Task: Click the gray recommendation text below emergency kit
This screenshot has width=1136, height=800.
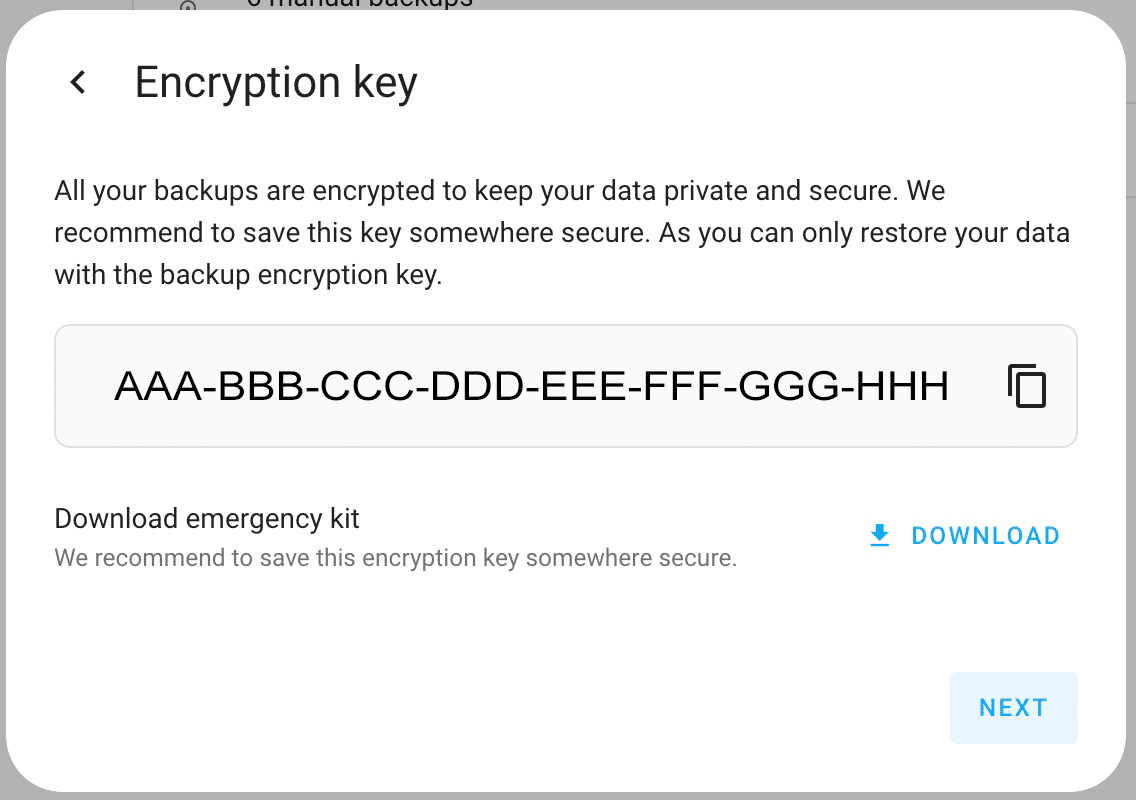Action: [x=396, y=558]
